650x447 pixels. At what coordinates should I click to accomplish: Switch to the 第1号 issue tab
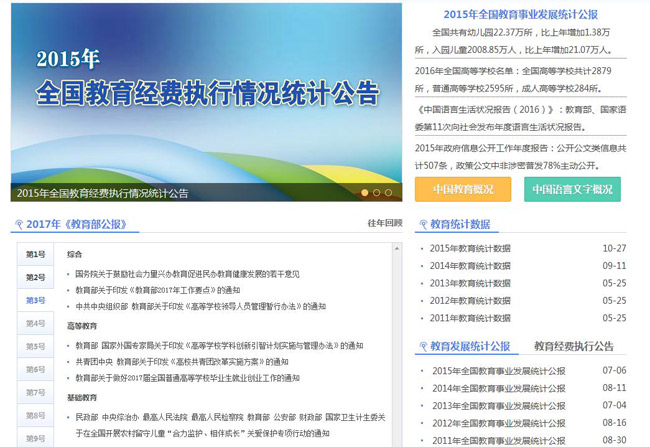36,255
